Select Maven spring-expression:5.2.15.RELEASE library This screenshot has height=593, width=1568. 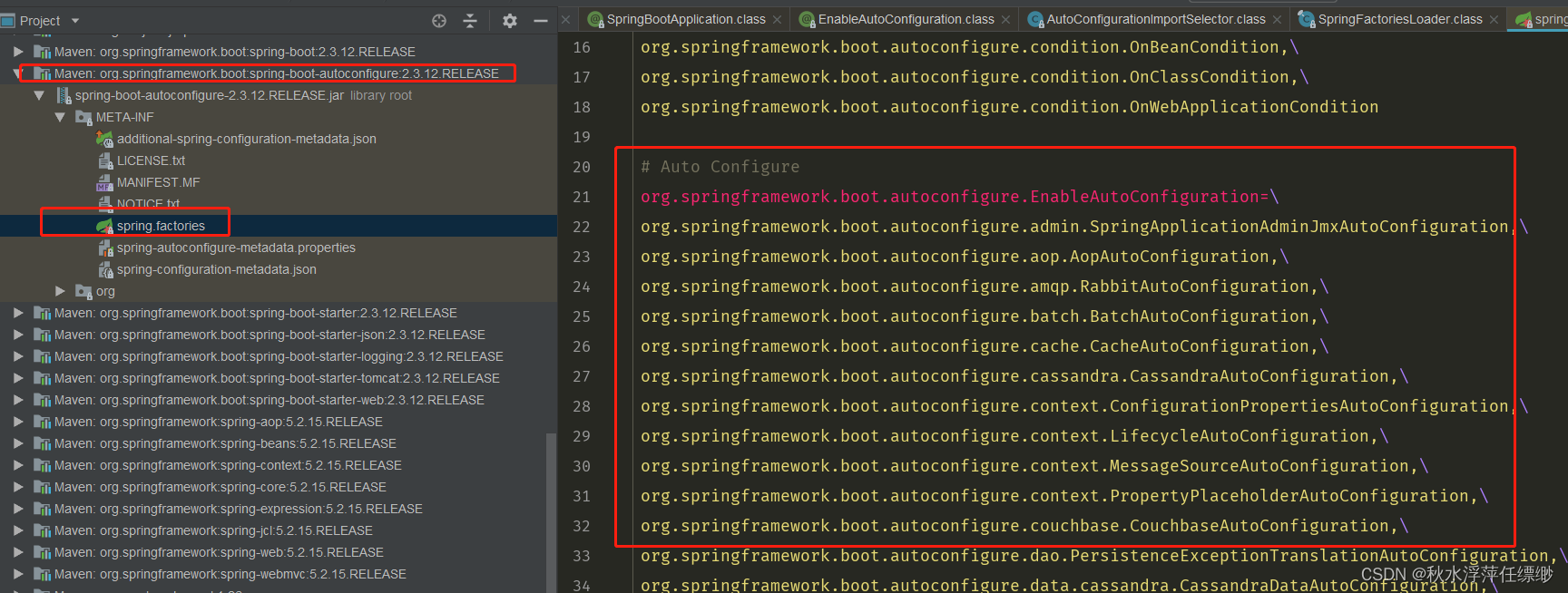[239, 509]
